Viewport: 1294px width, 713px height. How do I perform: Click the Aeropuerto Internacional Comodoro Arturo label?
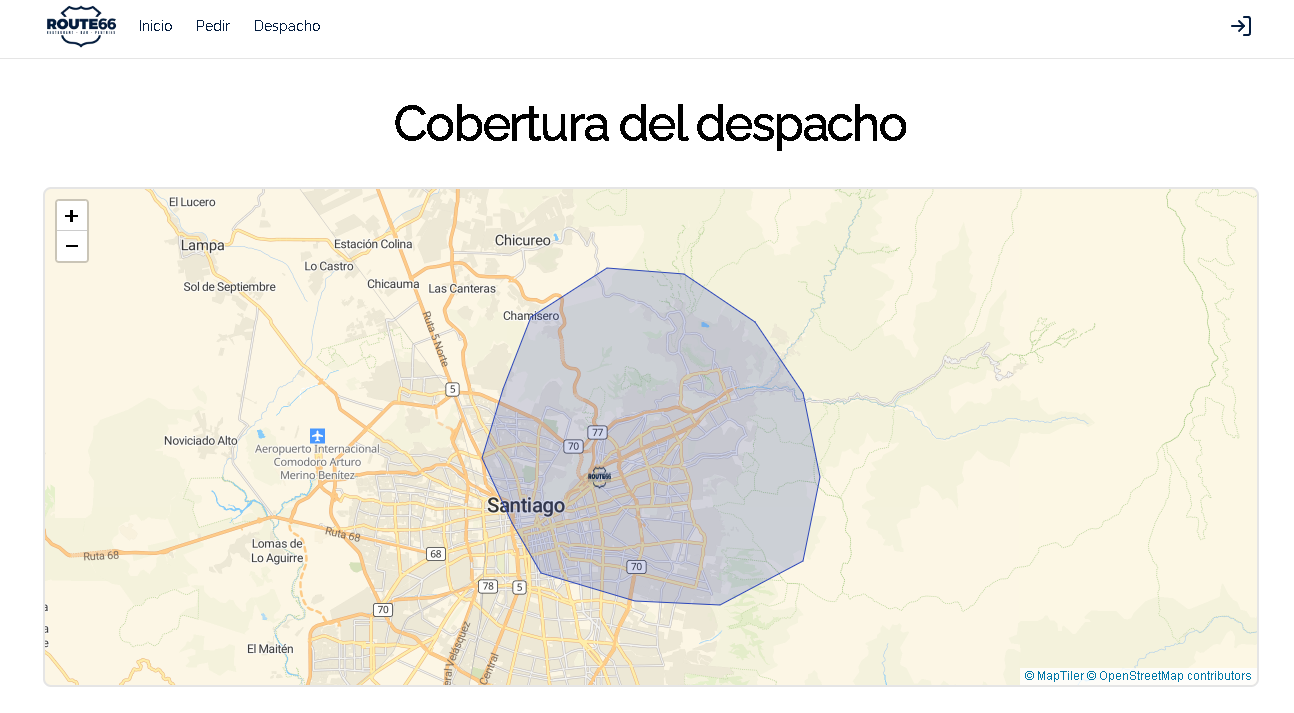[x=317, y=462]
